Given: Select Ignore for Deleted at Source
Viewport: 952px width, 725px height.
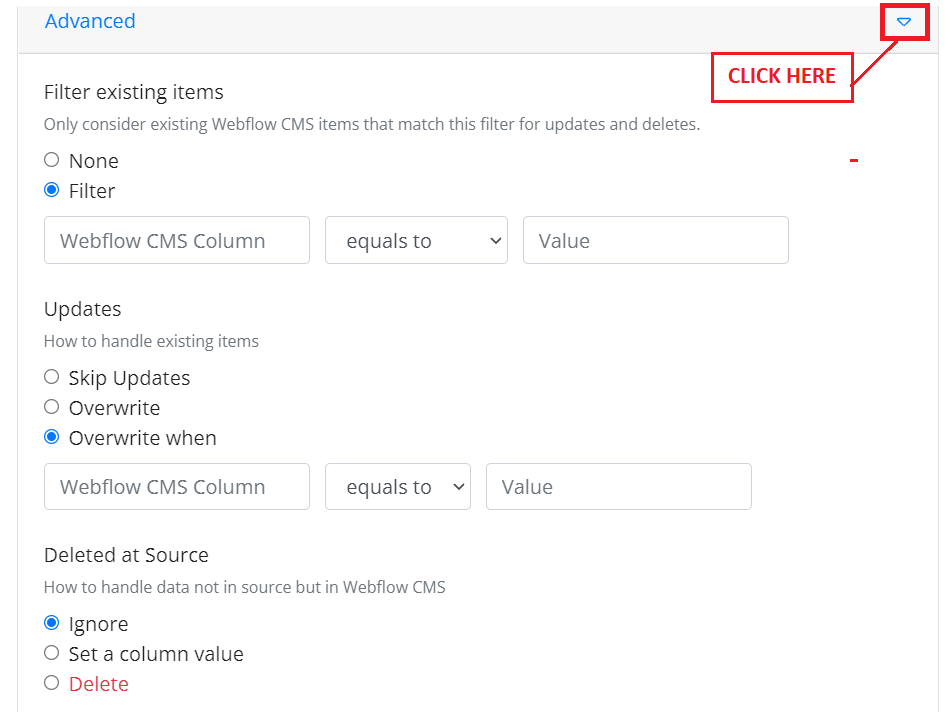Looking at the screenshot, I should coord(52,623).
